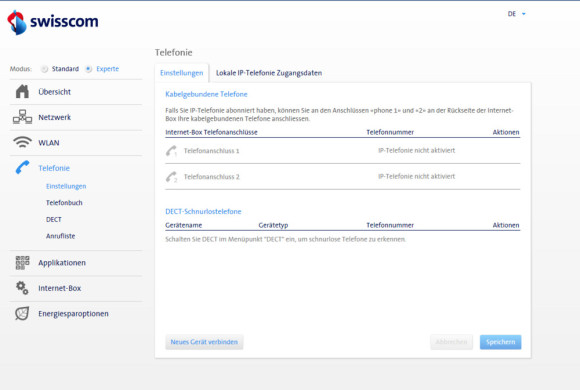
Task: Switch to the Einstellungen tab
Action: [182, 73]
